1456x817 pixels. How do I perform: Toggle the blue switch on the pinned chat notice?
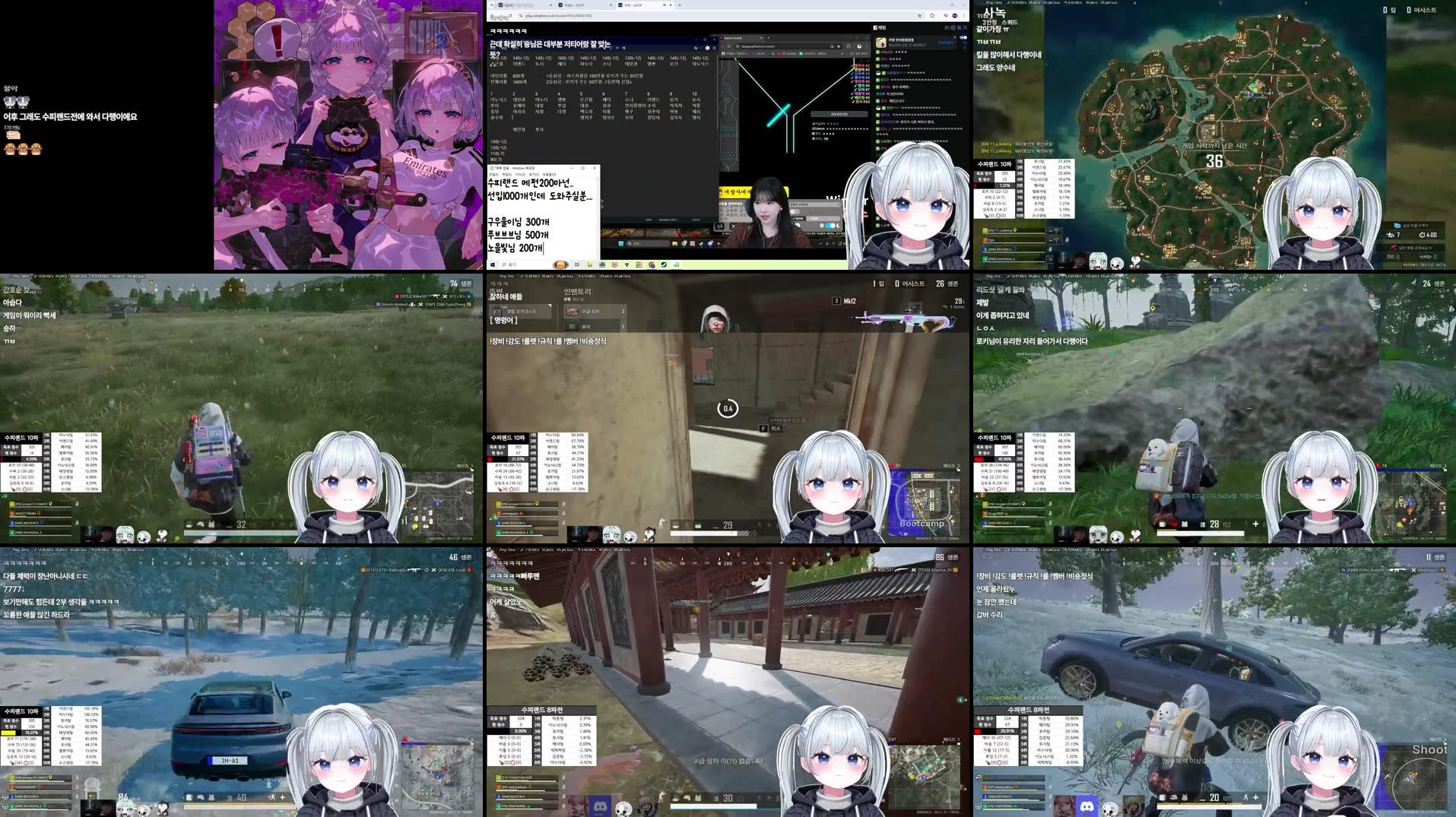tap(965, 37)
